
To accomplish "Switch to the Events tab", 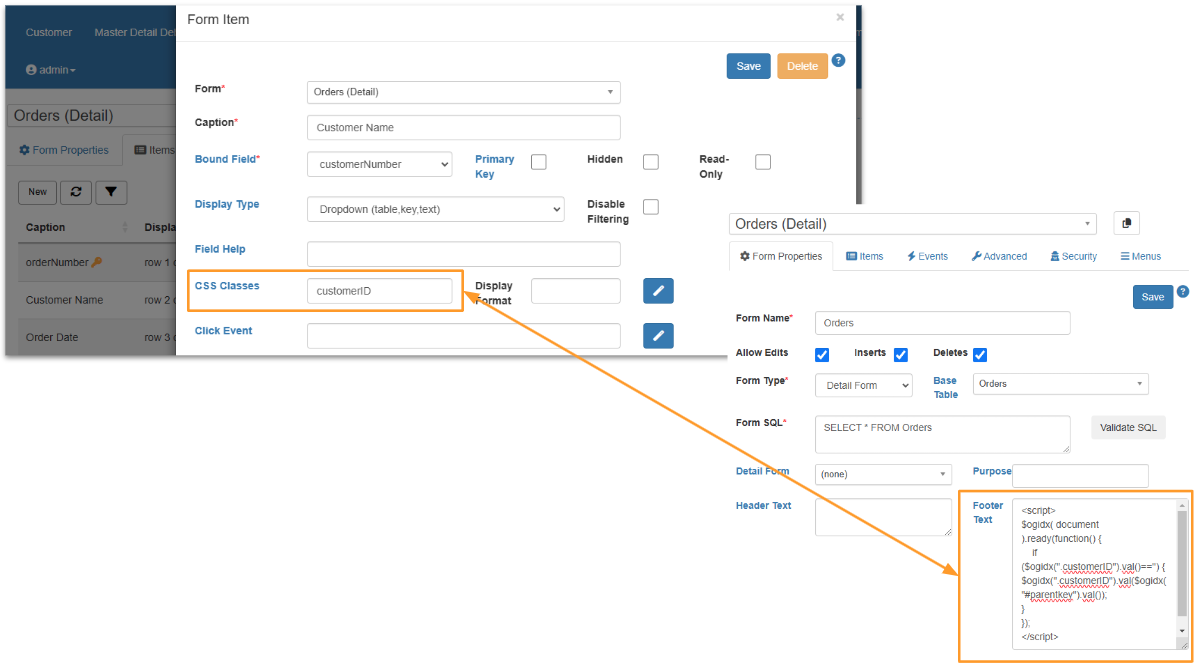I will [x=927, y=256].
